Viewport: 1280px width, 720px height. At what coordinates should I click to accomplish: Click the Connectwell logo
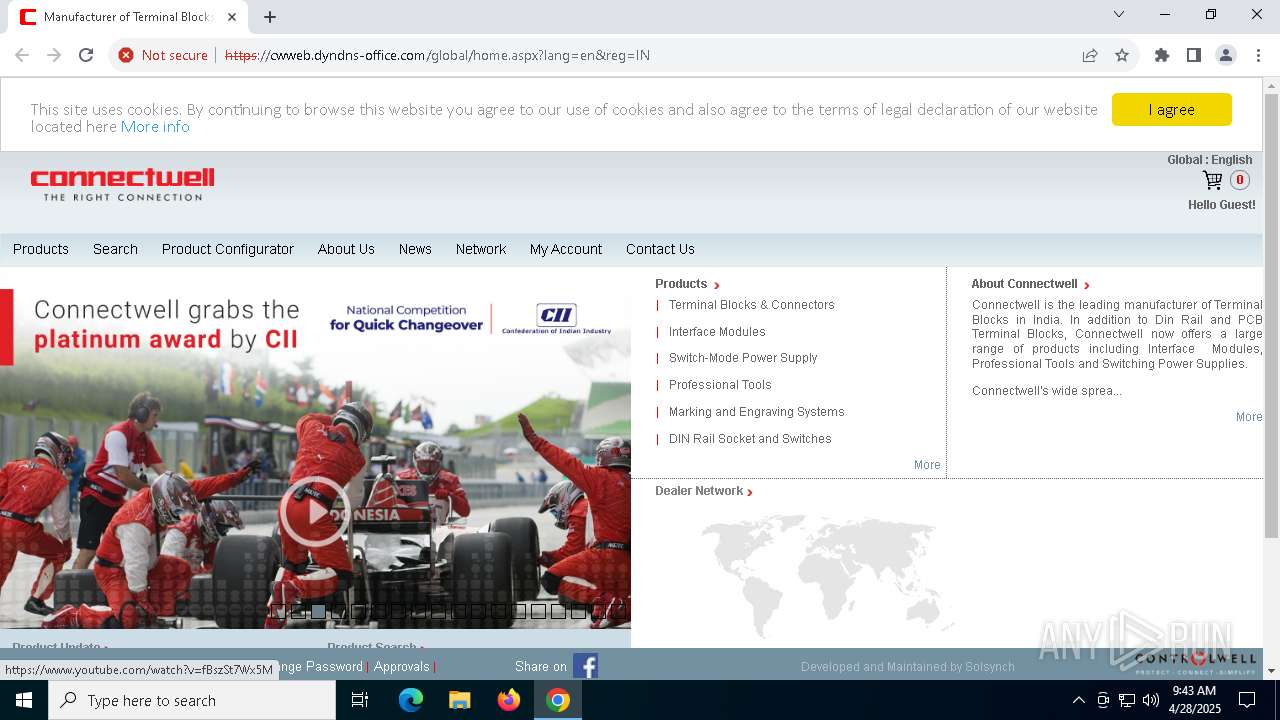click(122, 184)
